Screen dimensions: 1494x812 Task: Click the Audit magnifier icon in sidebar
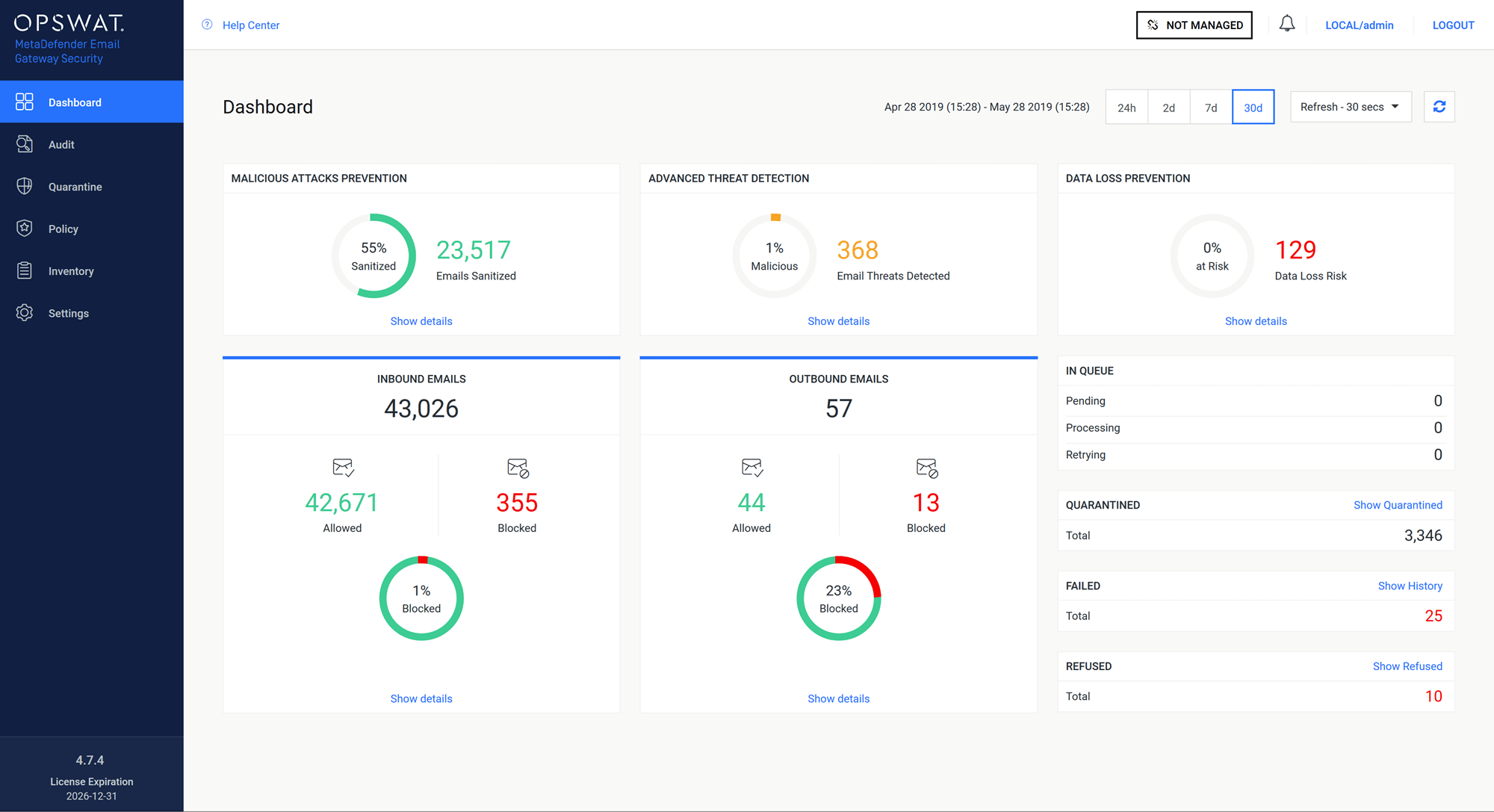pyautogui.click(x=25, y=144)
